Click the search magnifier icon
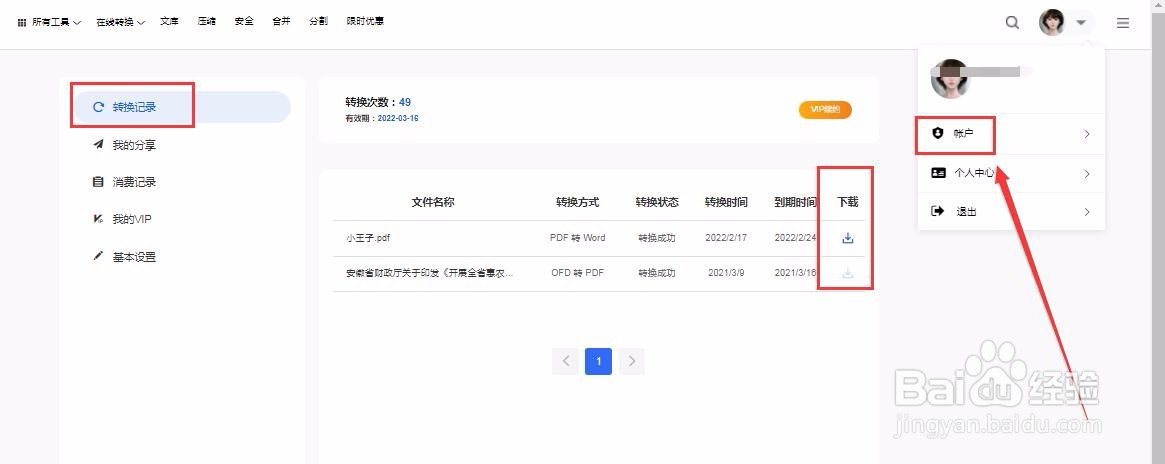This screenshot has height=464, width=1165. coord(1012,22)
